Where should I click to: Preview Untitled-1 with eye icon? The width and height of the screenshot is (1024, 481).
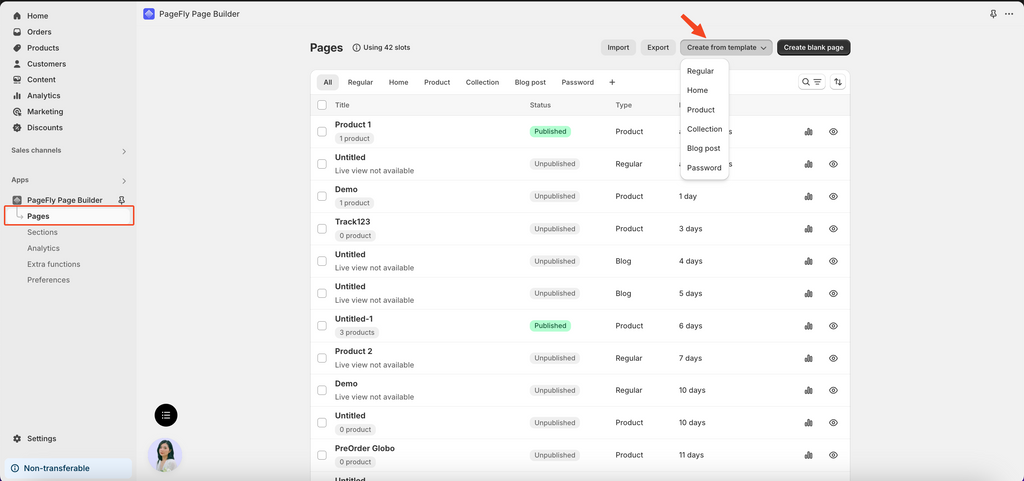(833, 326)
